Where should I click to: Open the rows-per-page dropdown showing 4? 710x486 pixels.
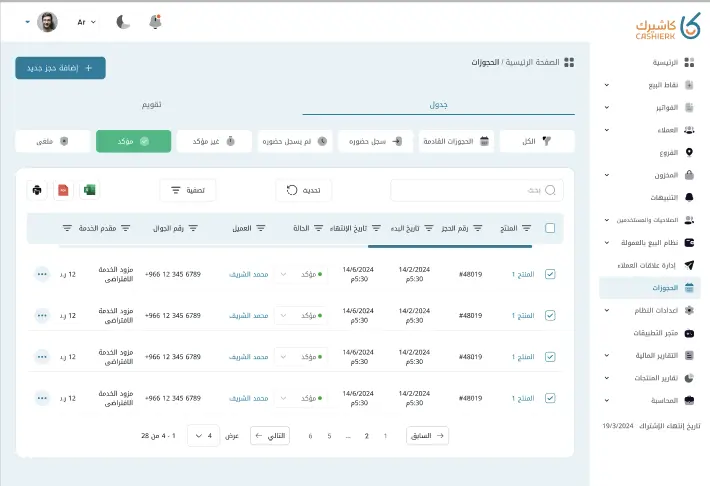pos(203,436)
